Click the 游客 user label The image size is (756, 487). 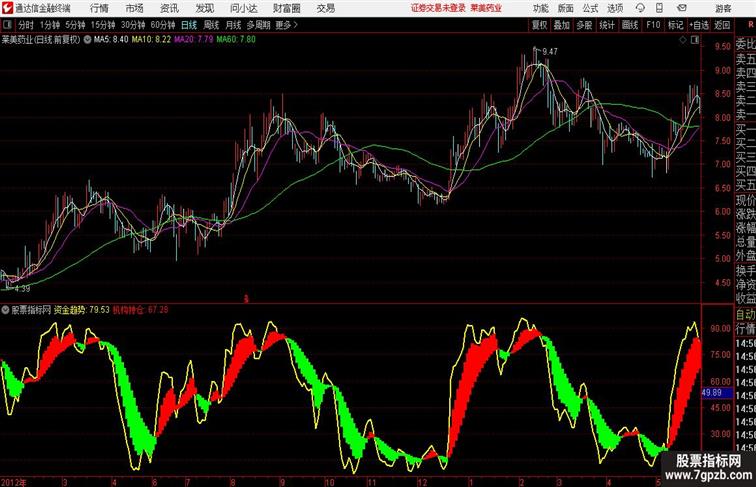click(x=723, y=9)
